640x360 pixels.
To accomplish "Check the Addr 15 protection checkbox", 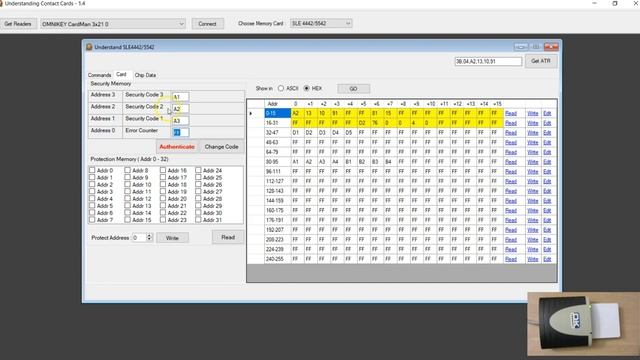I will point(127,220).
